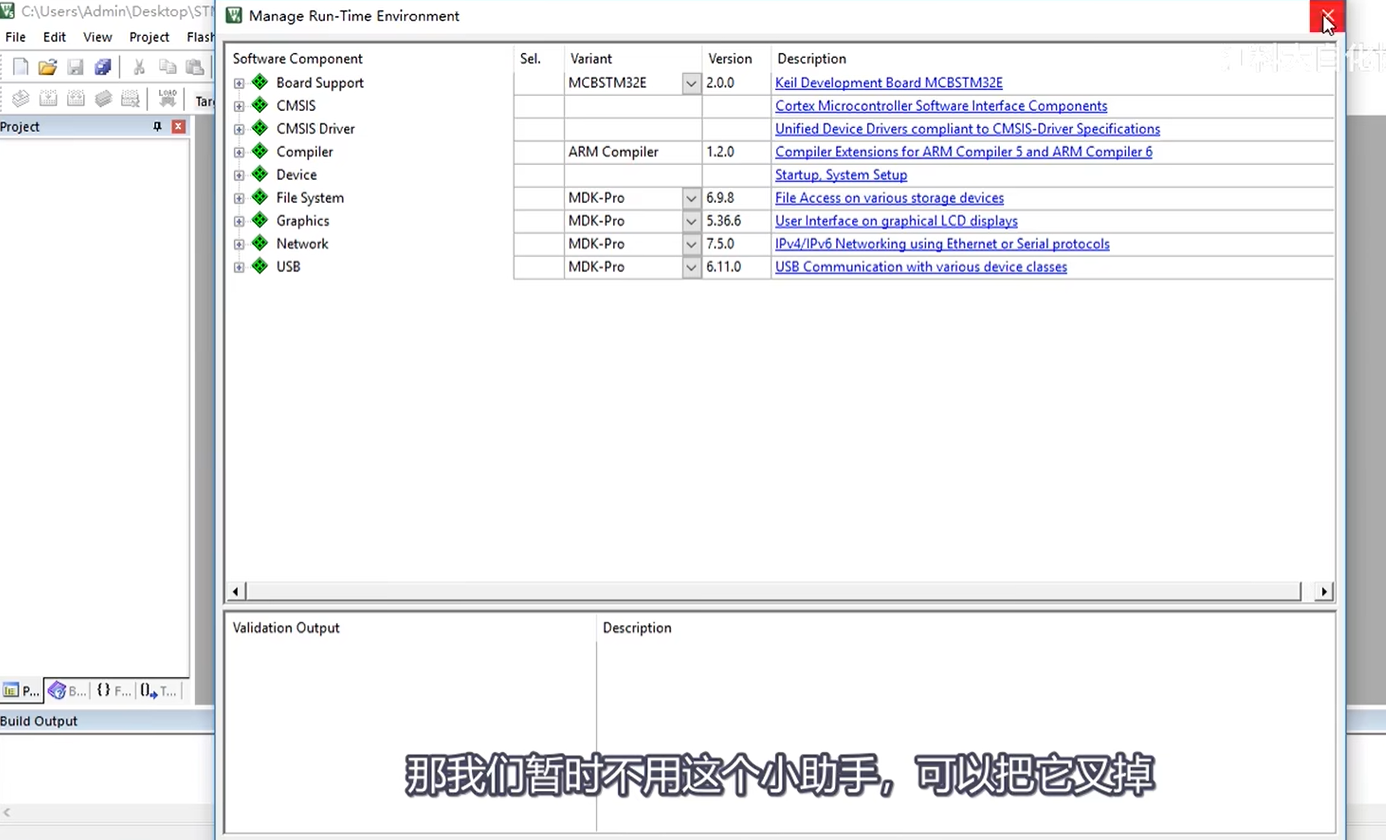The width and height of the screenshot is (1386, 840).
Task: Click the green diamond icon beside USB
Action: click(x=260, y=266)
